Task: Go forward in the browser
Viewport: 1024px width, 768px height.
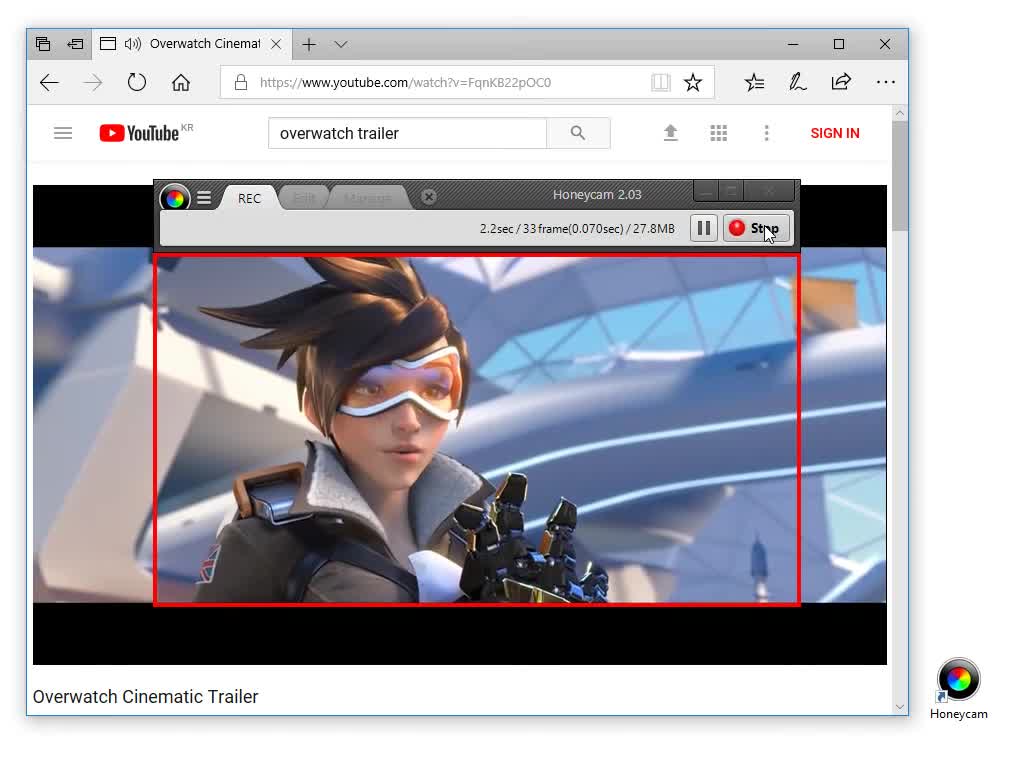Action: [x=93, y=82]
